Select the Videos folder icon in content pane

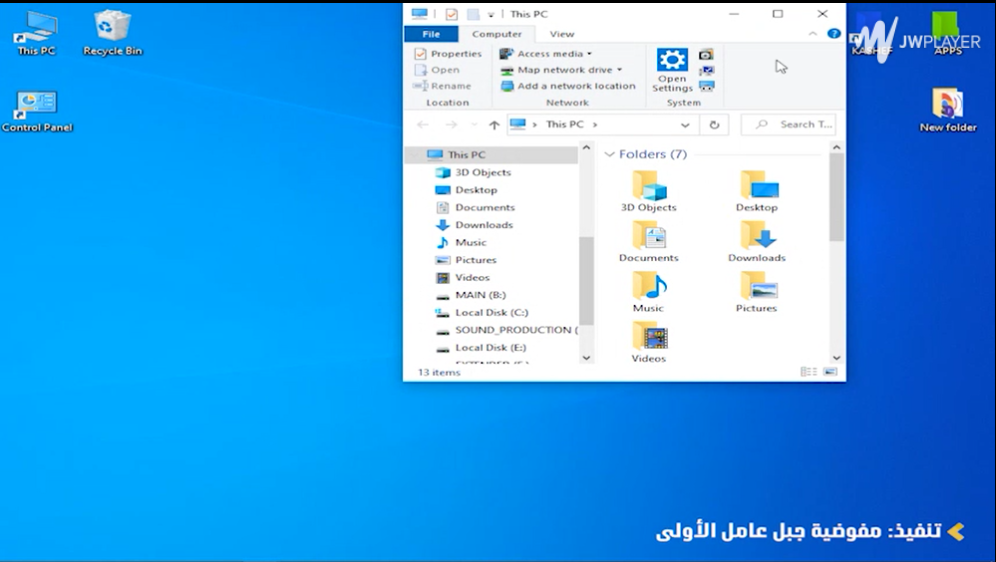(649, 342)
